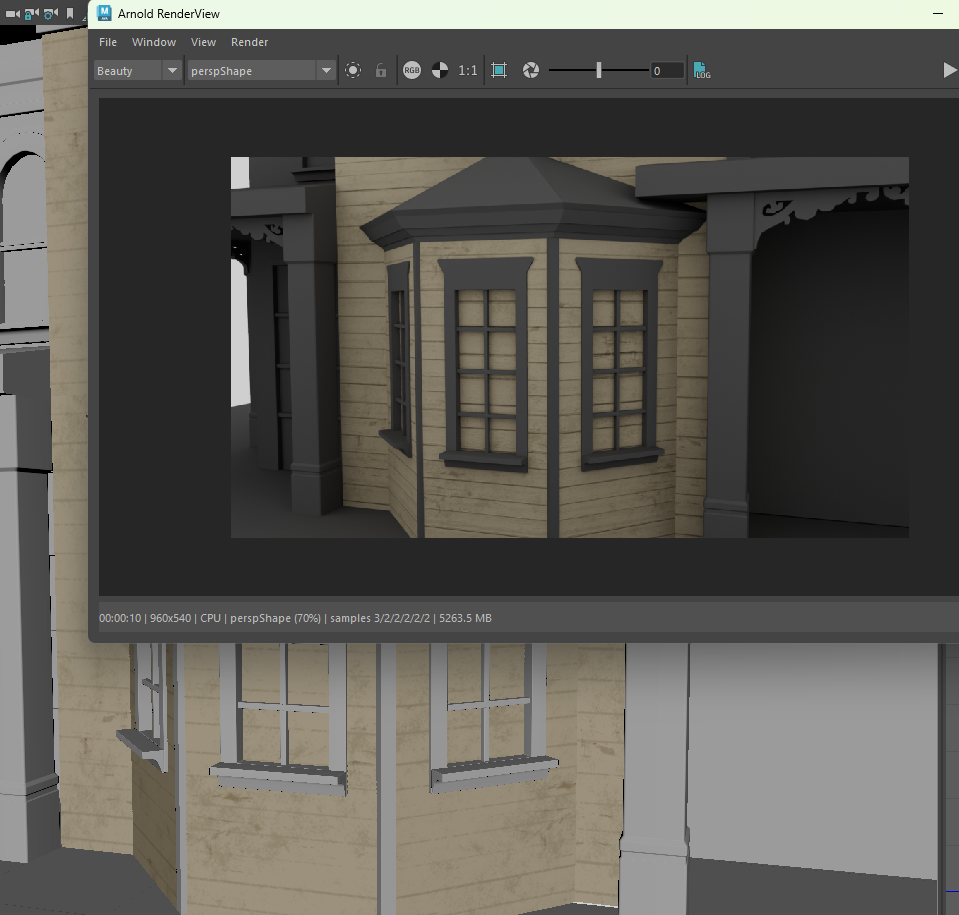This screenshot has width=959, height=915.
Task: Click the Beauty dropdown arrow
Action: click(x=172, y=71)
